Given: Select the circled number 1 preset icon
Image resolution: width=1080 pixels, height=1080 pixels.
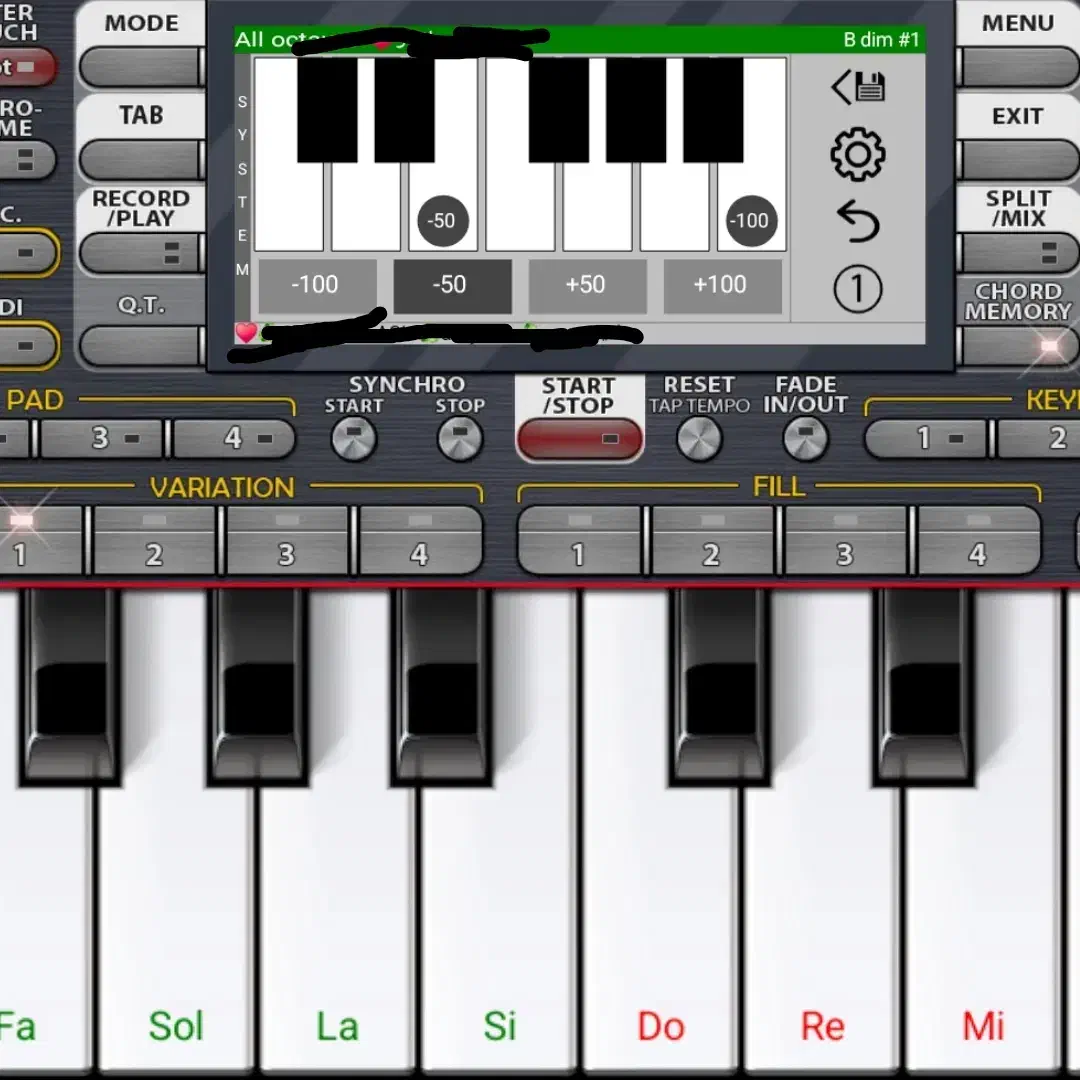Looking at the screenshot, I should click(857, 290).
